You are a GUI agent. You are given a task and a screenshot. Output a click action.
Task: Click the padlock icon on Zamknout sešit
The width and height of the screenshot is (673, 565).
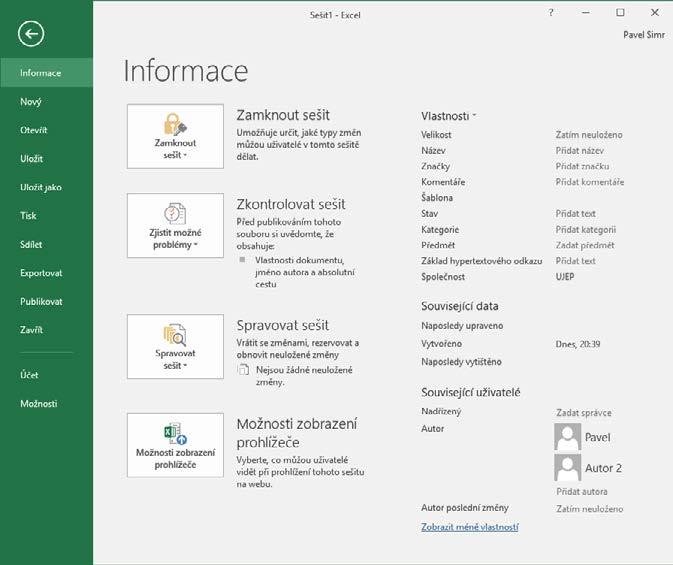point(175,125)
